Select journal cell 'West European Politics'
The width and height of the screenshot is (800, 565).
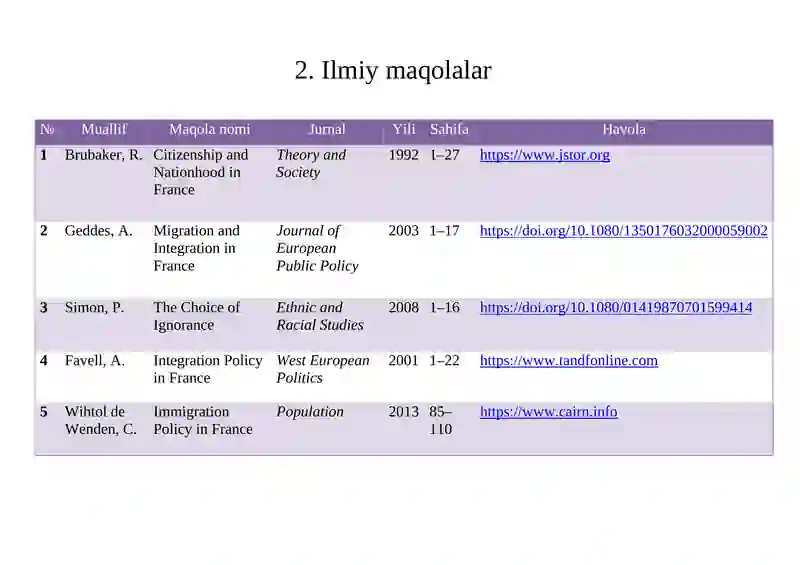tap(323, 370)
